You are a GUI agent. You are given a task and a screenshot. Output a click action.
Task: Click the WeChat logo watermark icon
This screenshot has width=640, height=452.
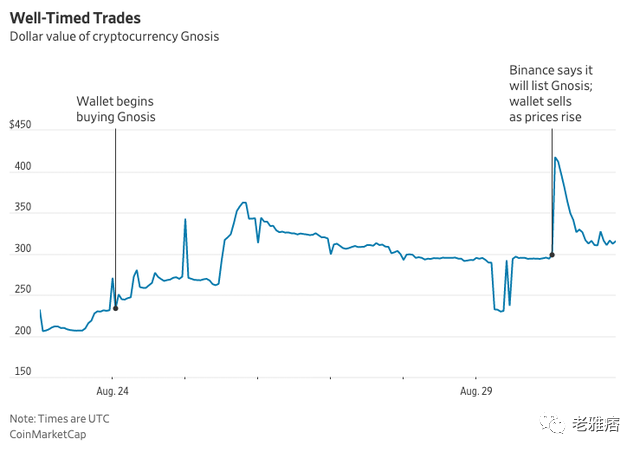click(551, 425)
